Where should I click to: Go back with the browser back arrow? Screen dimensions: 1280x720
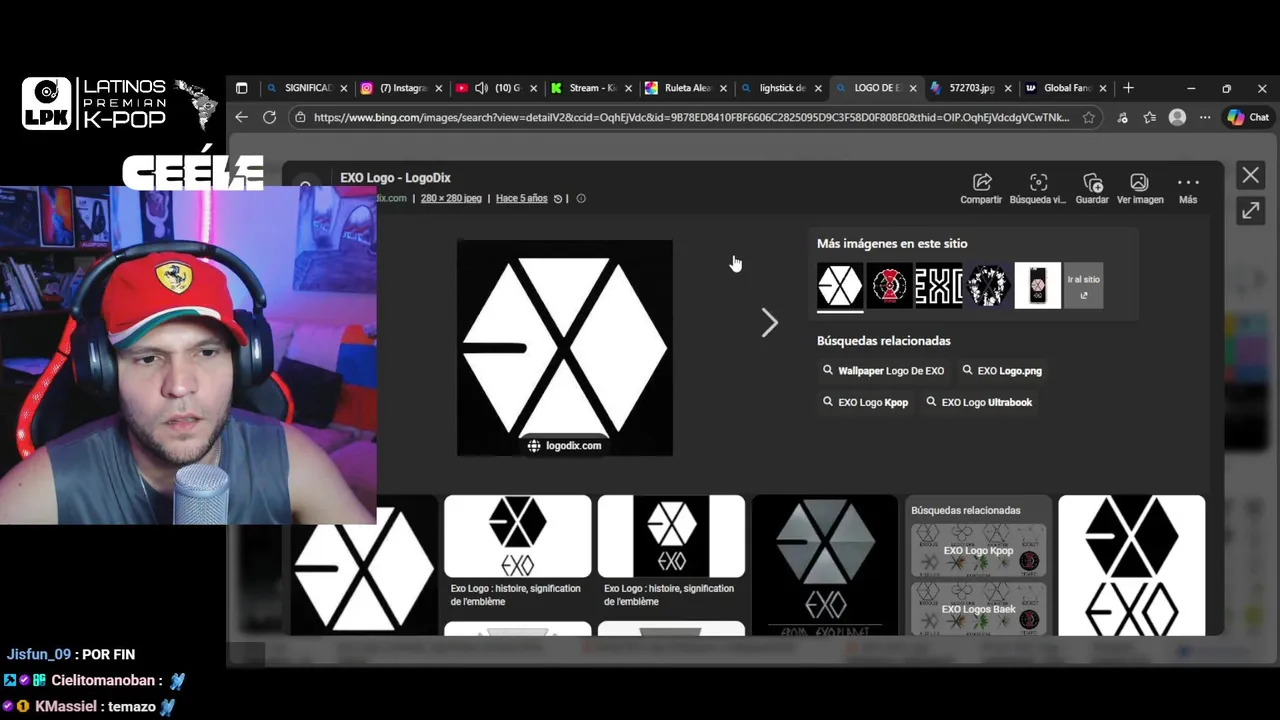pos(241,117)
